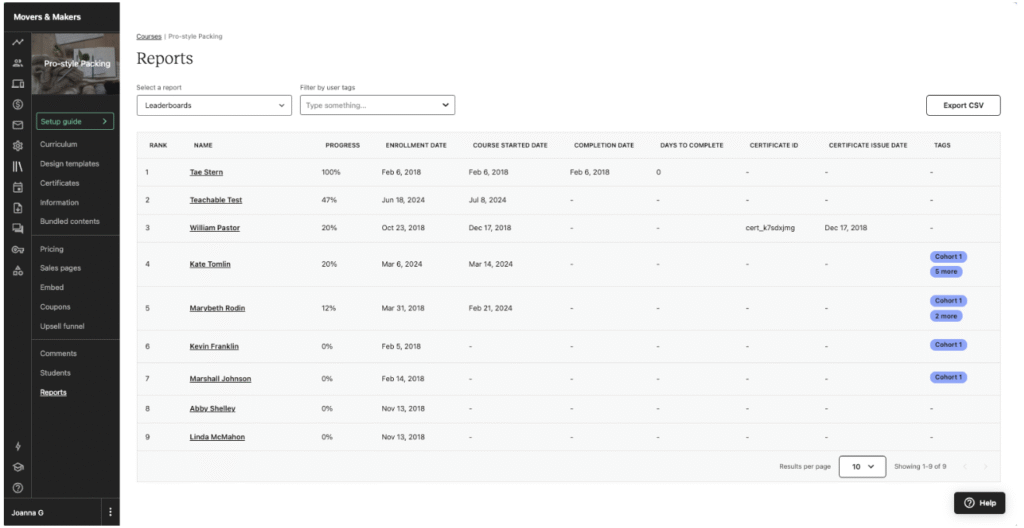The width and height of the screenshot is (1024, 528).
Task: Click the Days to Complete column header
Action: [x=692, y=145]
